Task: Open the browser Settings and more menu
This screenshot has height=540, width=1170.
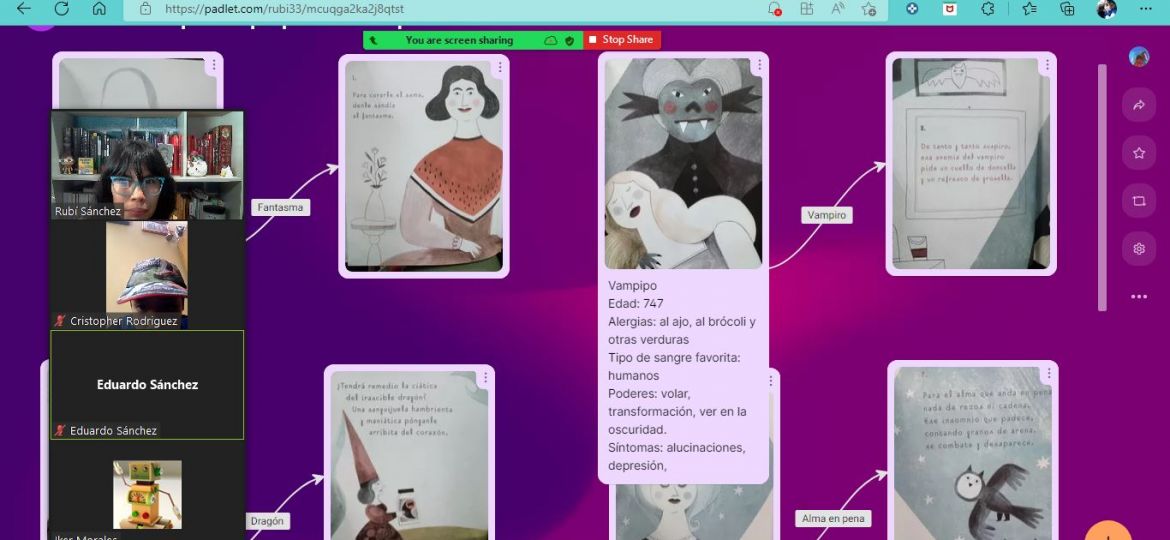Action: point(1146,9)
